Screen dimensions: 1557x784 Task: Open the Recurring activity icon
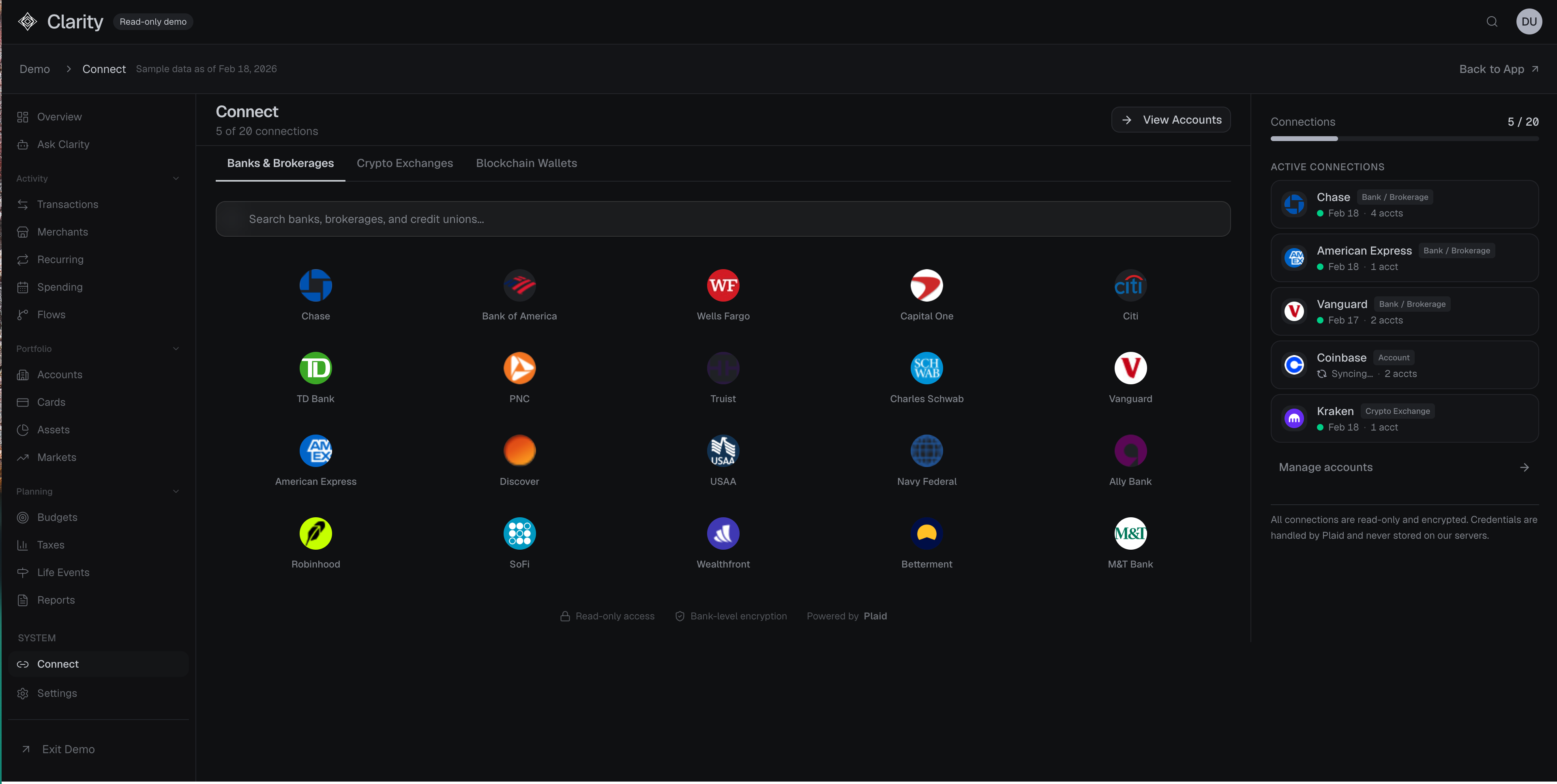click(x=23, y=259)
